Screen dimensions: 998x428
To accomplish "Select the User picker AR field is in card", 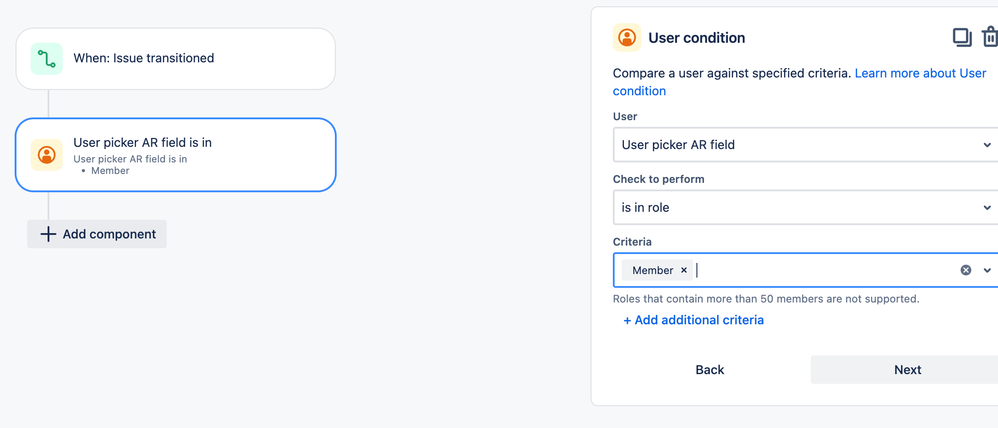I will (175, 155).
